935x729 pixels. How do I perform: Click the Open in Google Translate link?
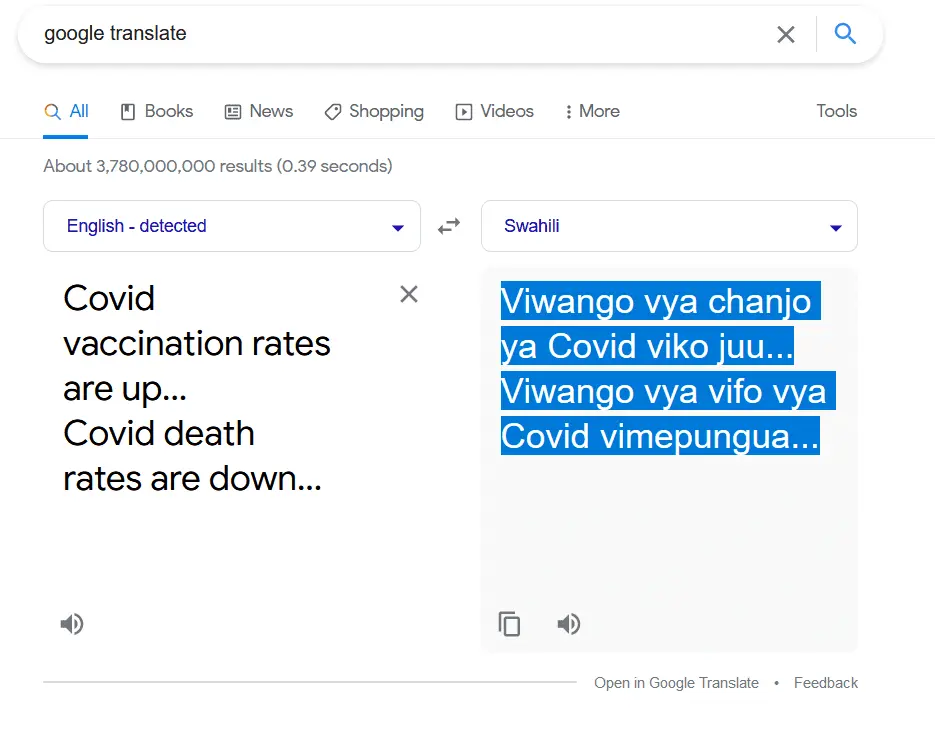click(x=676, y=683)
